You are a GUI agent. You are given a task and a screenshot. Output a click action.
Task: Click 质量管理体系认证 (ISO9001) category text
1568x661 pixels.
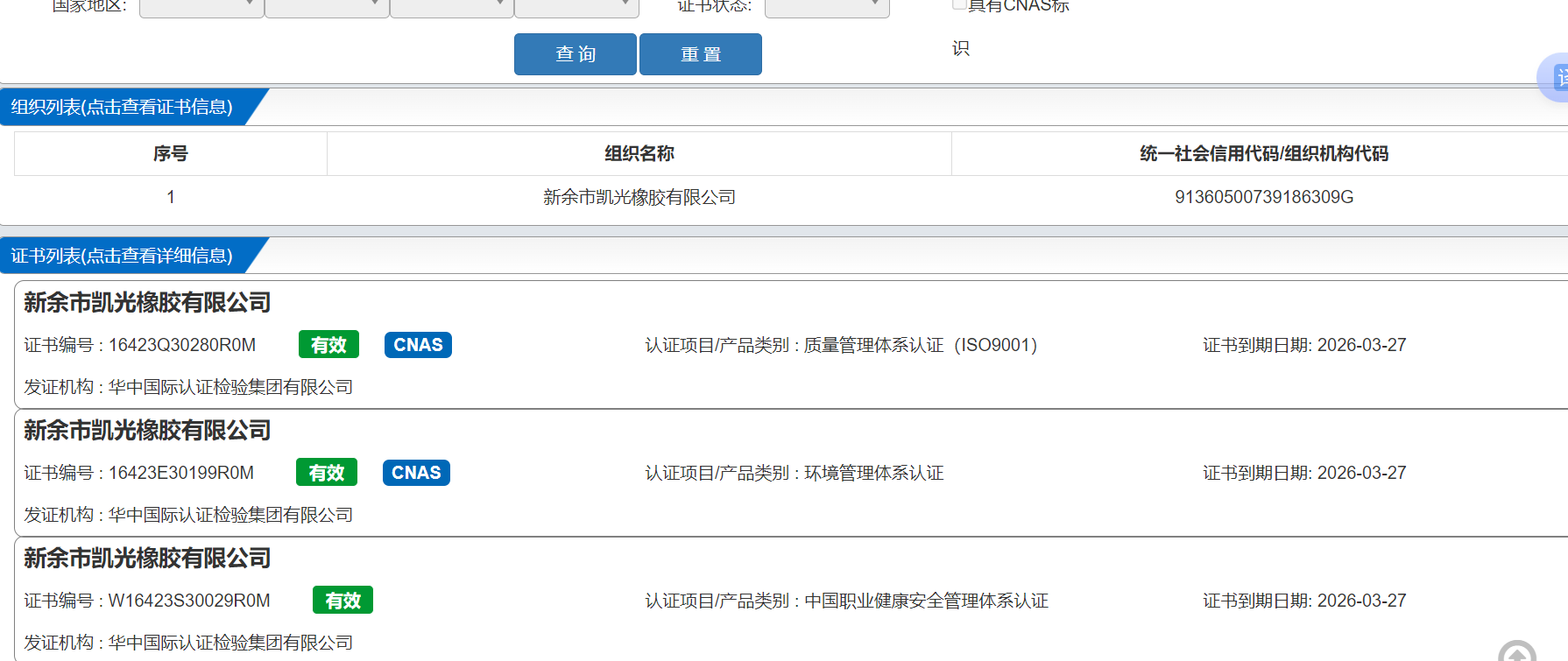(921, 345)
